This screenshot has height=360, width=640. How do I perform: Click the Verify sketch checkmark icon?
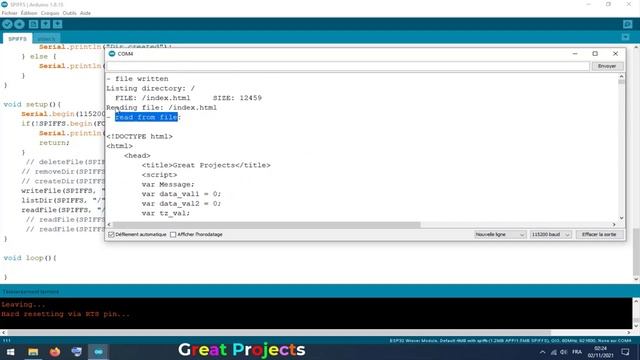coord(7,24)
